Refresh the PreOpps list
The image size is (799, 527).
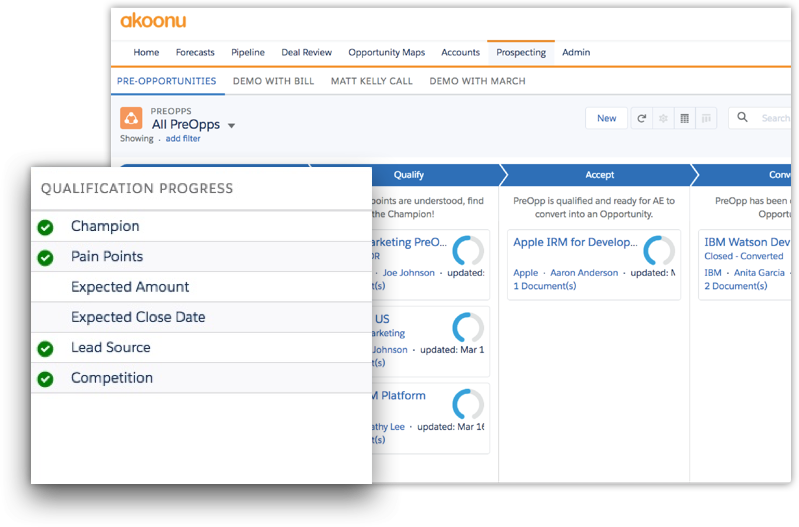click(x=642, y=118)
